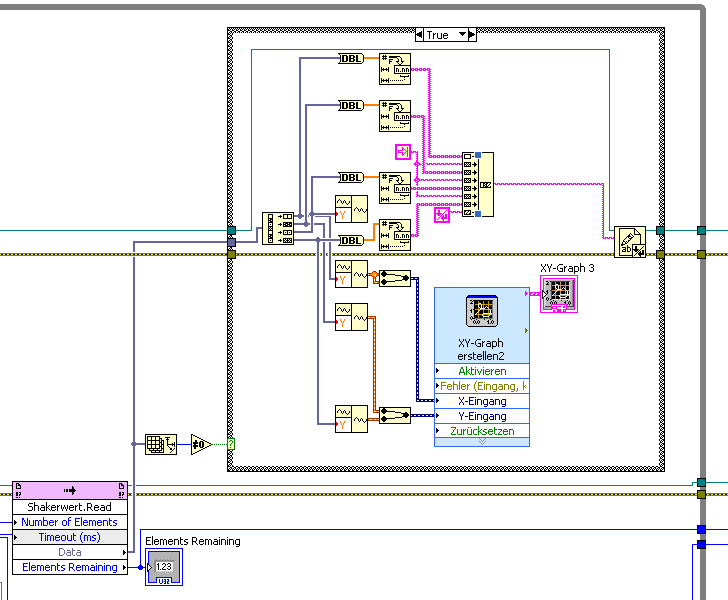
Task: Click the X-Eingang input row
Action: point(482,401)
